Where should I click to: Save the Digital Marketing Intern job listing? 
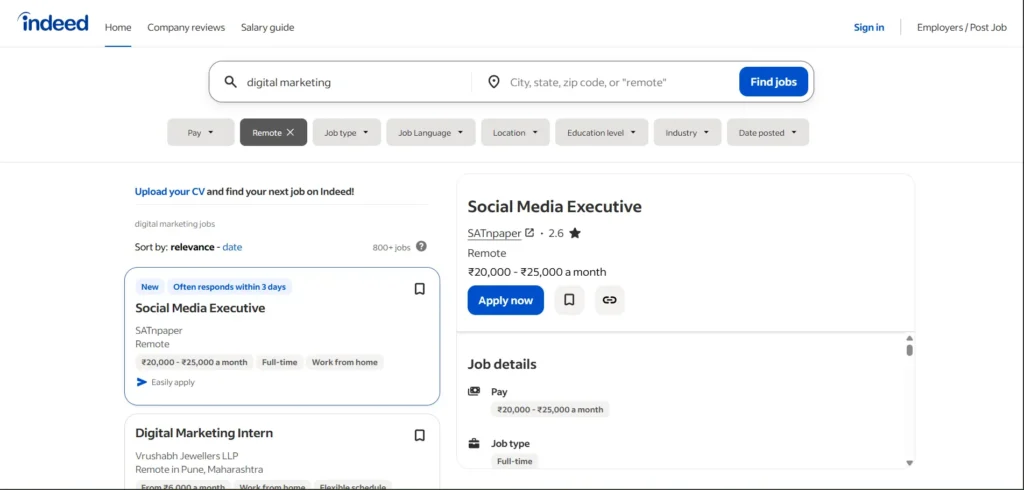[x=419, y=435]
